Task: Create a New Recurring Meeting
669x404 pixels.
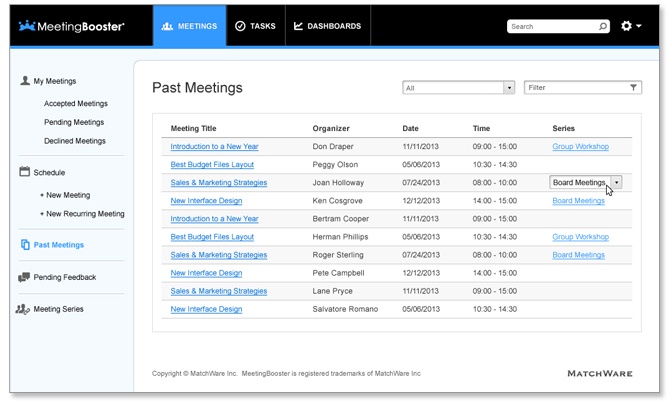Action: (x=82, y=214)
